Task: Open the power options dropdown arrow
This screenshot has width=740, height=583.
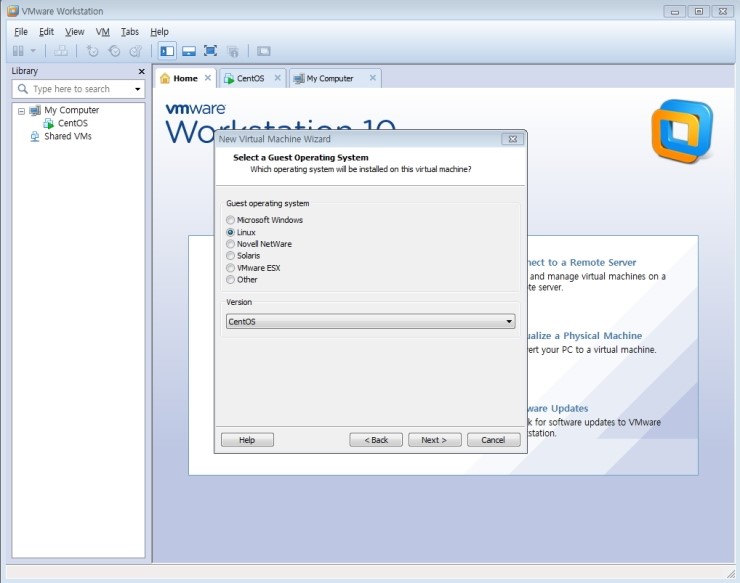Action: coord(33,51)
